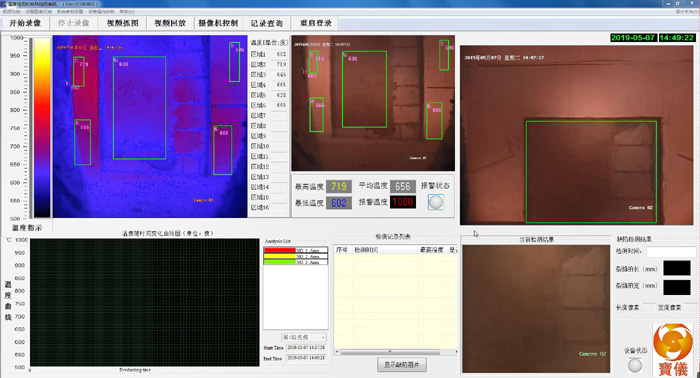Viewport: 700px width, 378px height.
Task: Click the right arrow of the records list scrollbar
Action: 456,352
